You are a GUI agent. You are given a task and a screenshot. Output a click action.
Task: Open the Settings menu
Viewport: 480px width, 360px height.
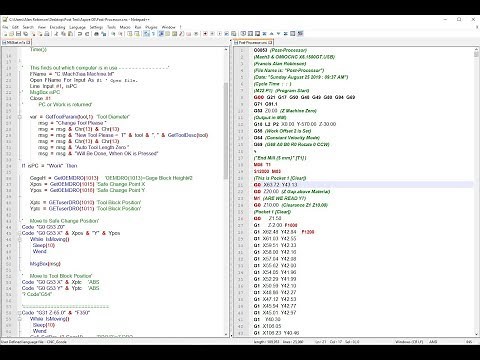click(96, 27)
